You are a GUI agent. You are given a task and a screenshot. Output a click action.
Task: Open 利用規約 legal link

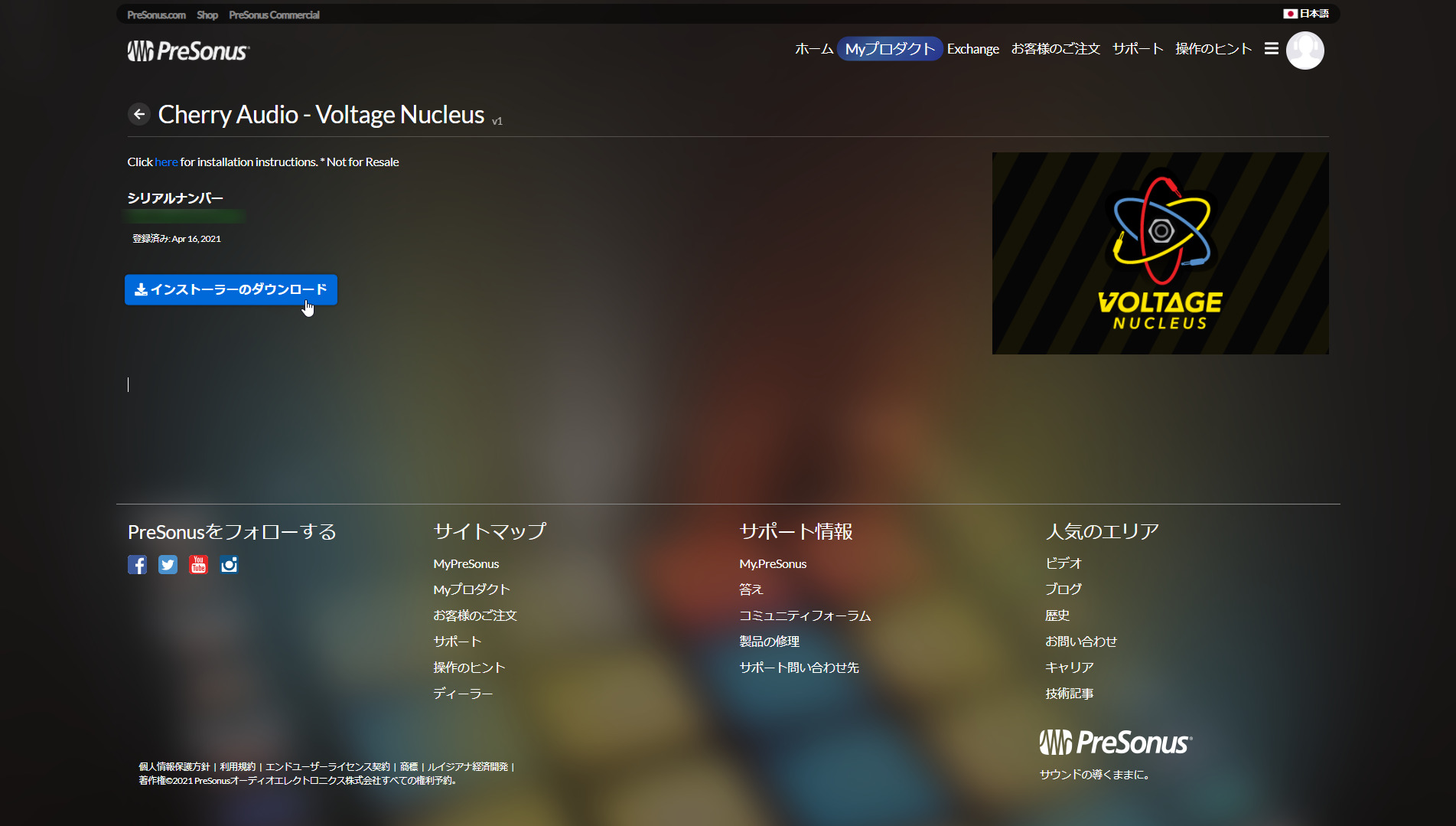tap(237, 766)
